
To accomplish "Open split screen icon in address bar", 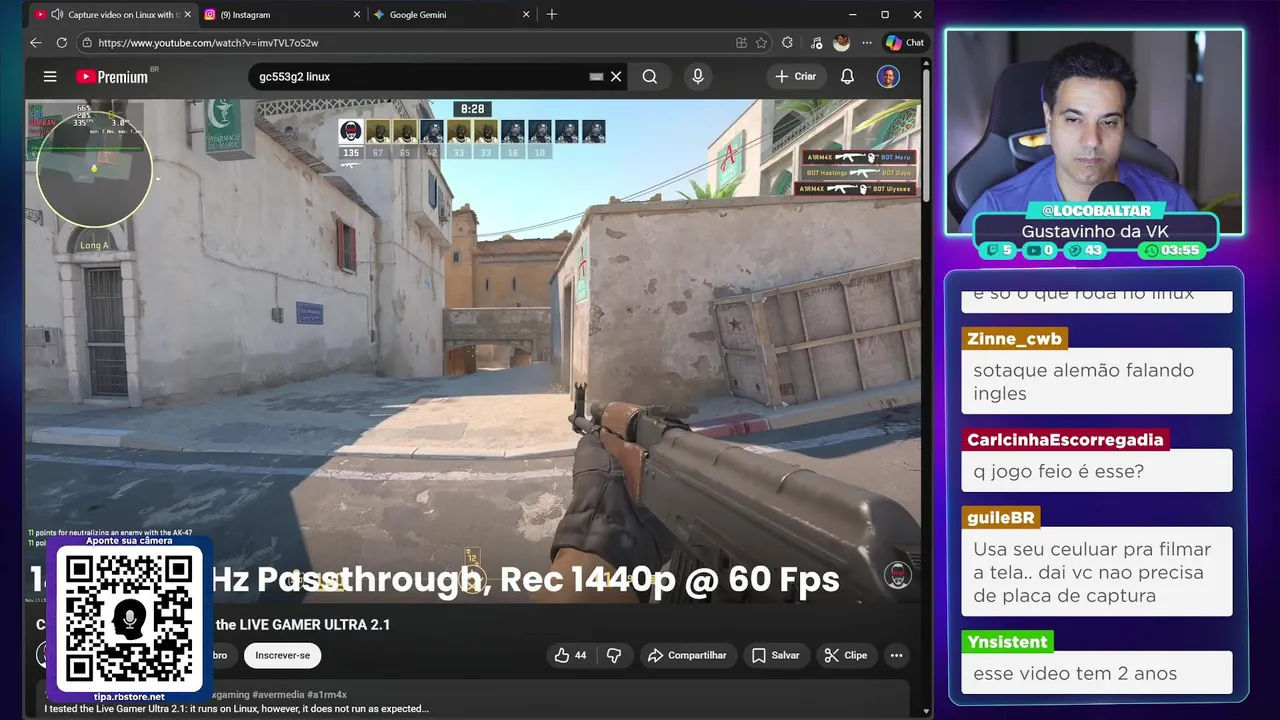I will (741, 43).
